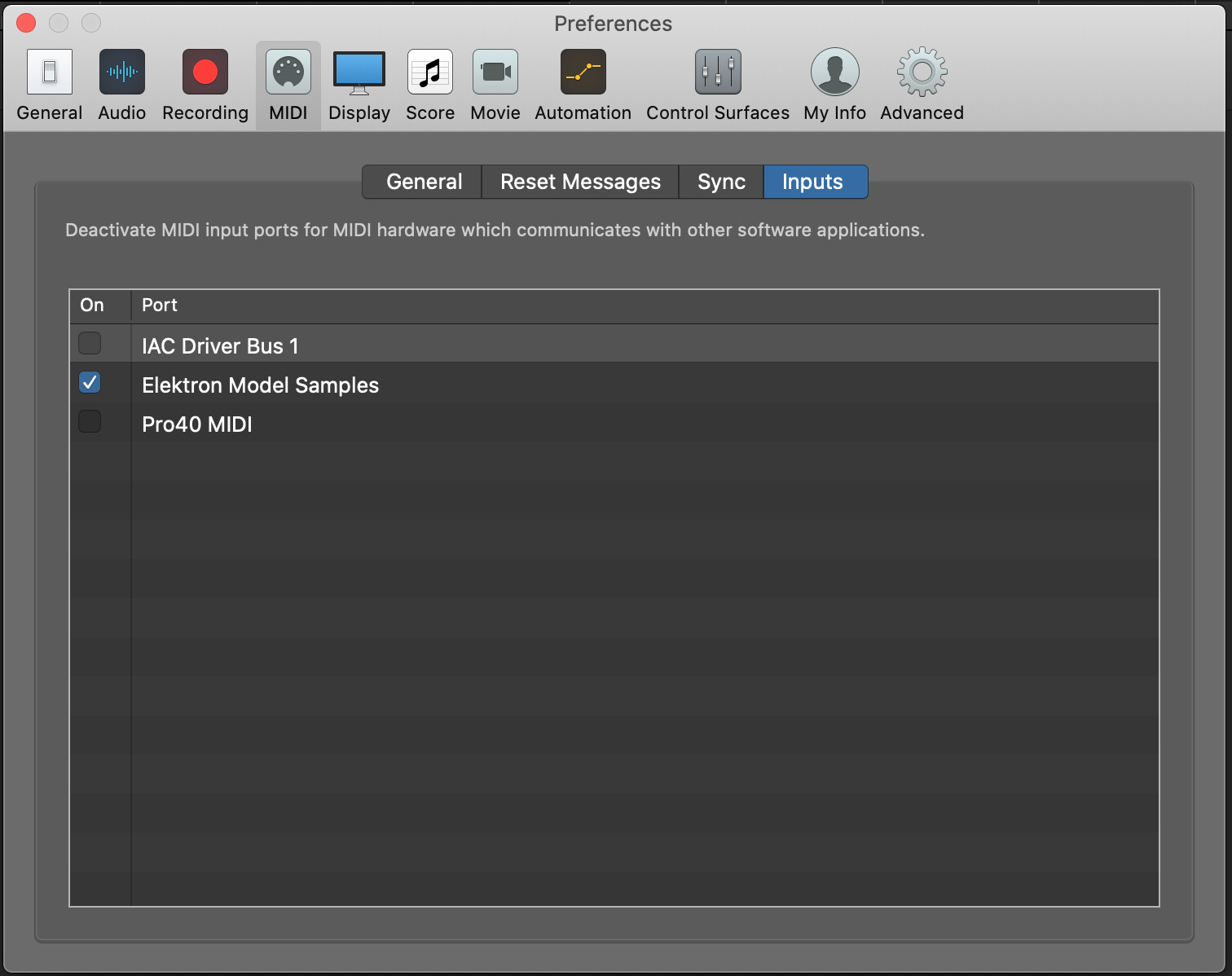
Task: Select the Pro40 MIDI port name
Action: click(x=197, y=424)
